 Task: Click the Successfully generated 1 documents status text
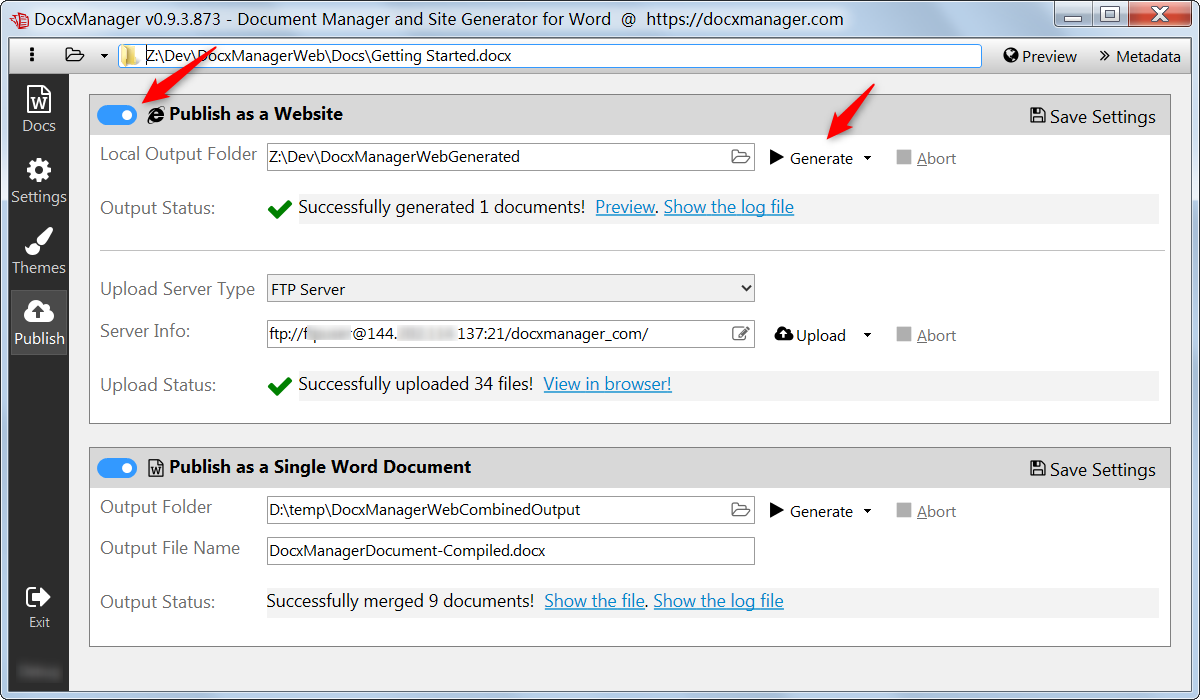[x=442, y=207]
